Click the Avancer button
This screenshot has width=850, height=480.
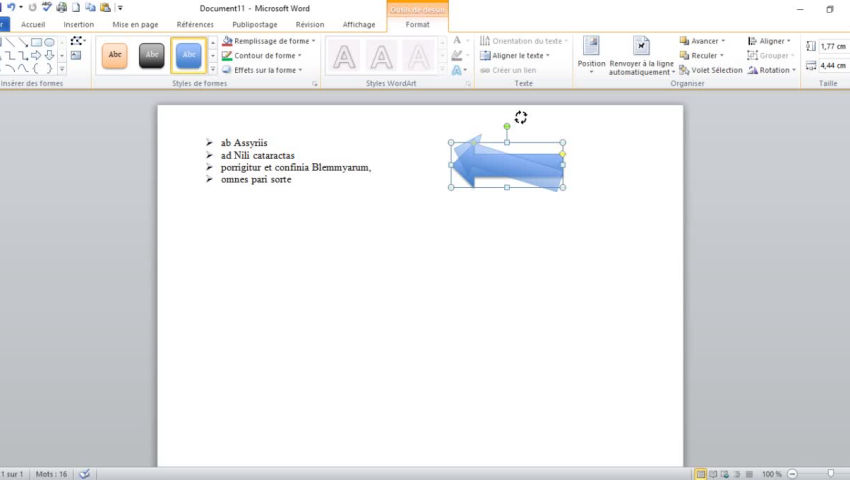[702, 41]
